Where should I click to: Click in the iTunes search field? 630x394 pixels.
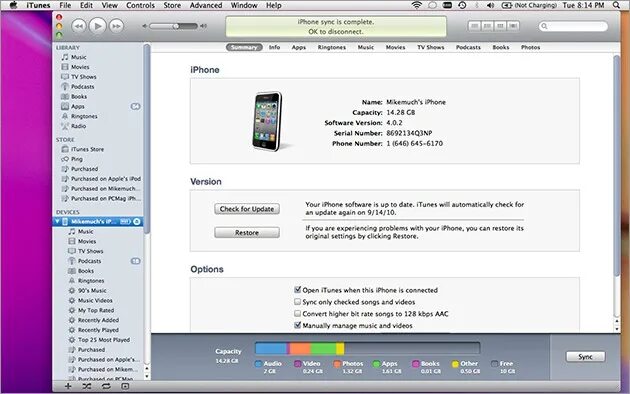point(573,27)
